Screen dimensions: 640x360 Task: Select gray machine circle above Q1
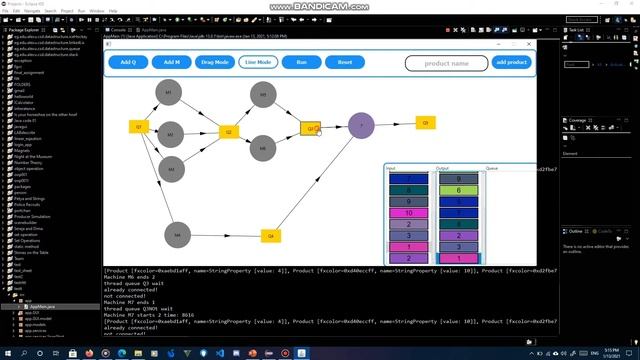(169, 92)
